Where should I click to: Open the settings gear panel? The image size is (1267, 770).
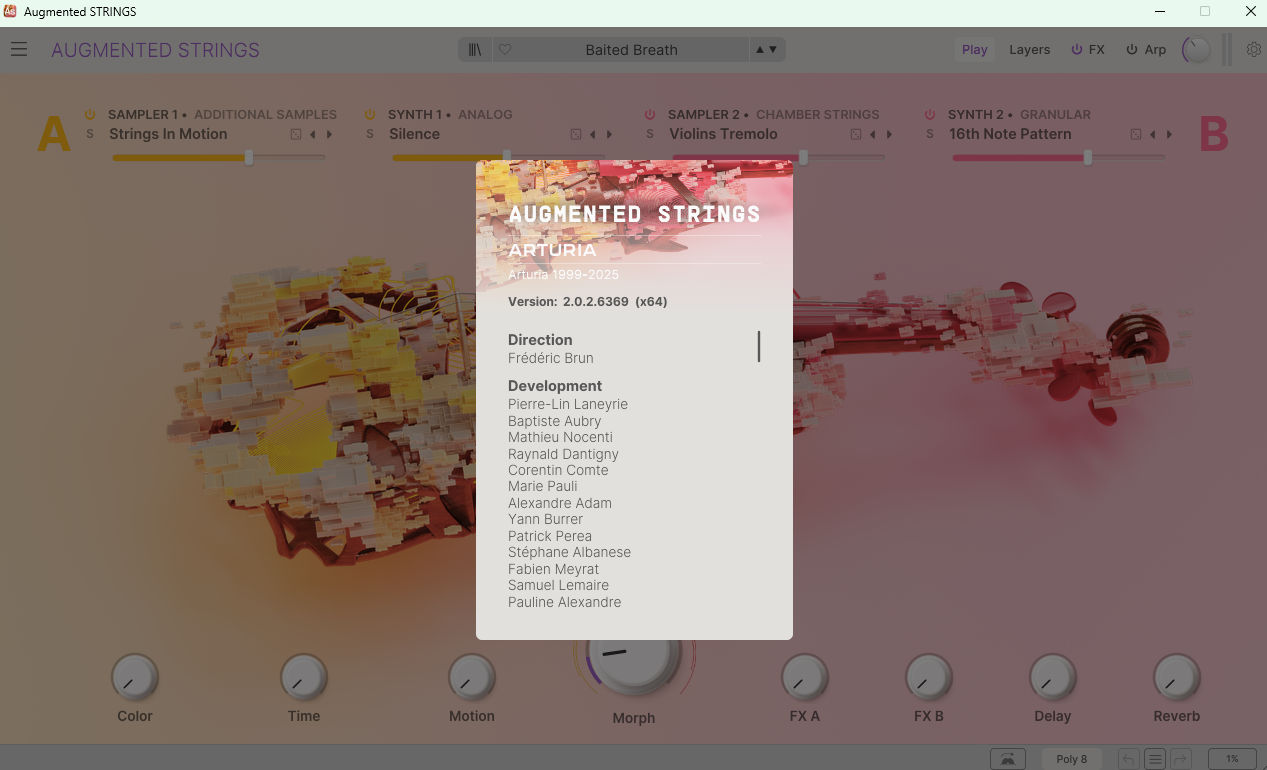[x=1253, y=49]
